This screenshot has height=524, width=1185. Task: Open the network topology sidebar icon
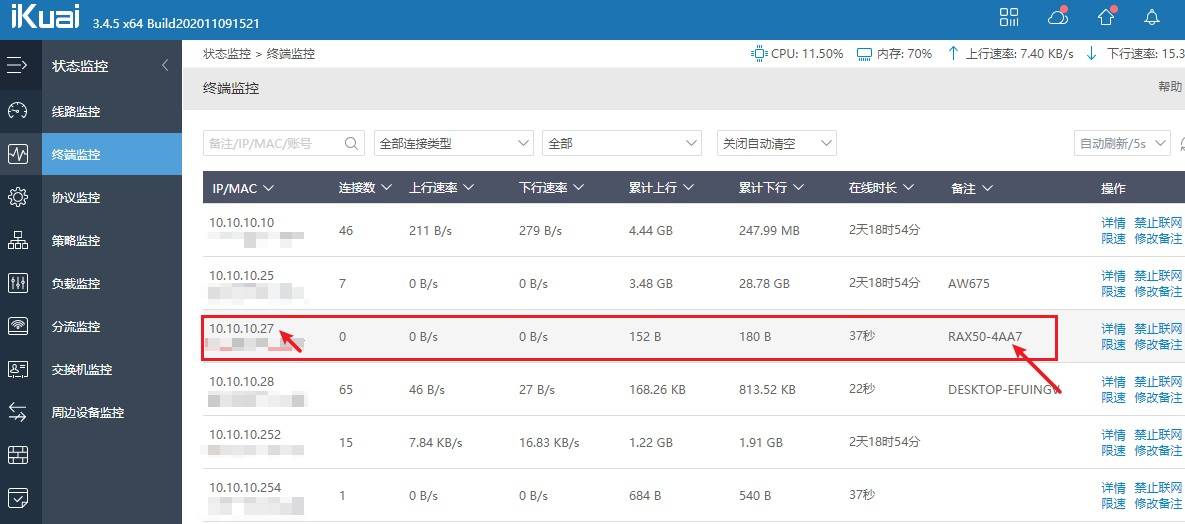click(17, 240)
